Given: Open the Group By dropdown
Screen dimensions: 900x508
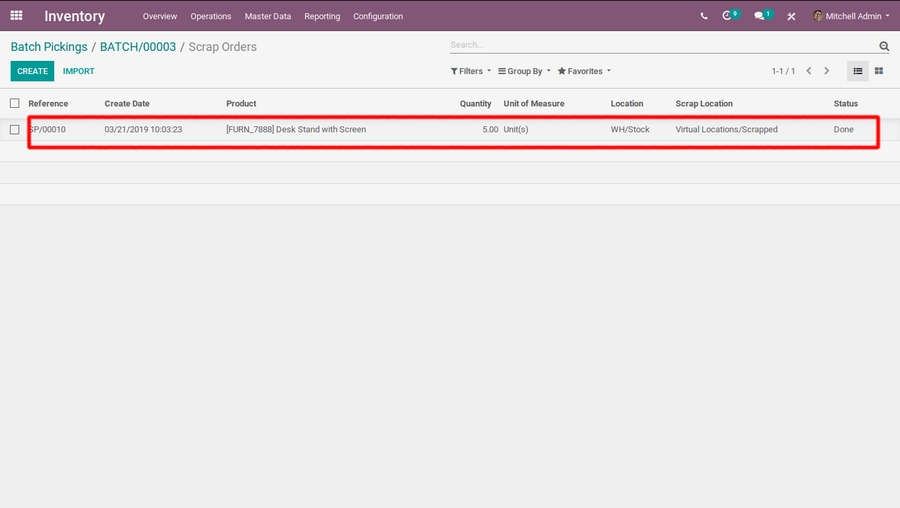Looking at the screenshot, I should click(x=524, y=71).
